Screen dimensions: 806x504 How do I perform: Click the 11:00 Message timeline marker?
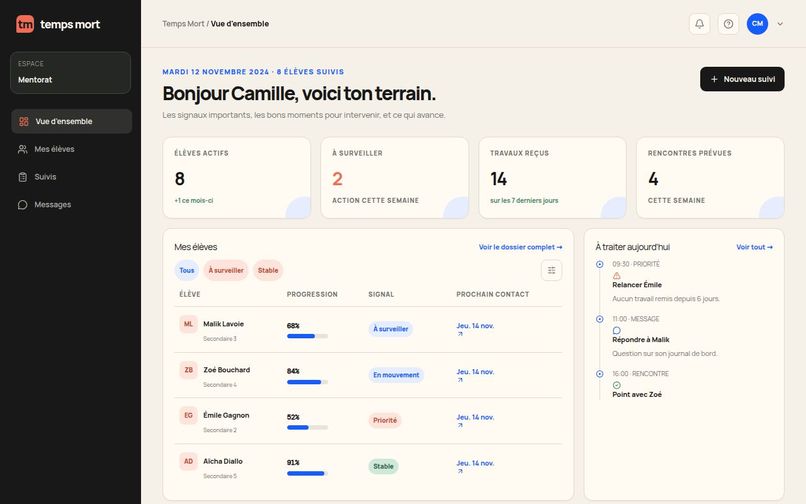(x=599, y=319)
